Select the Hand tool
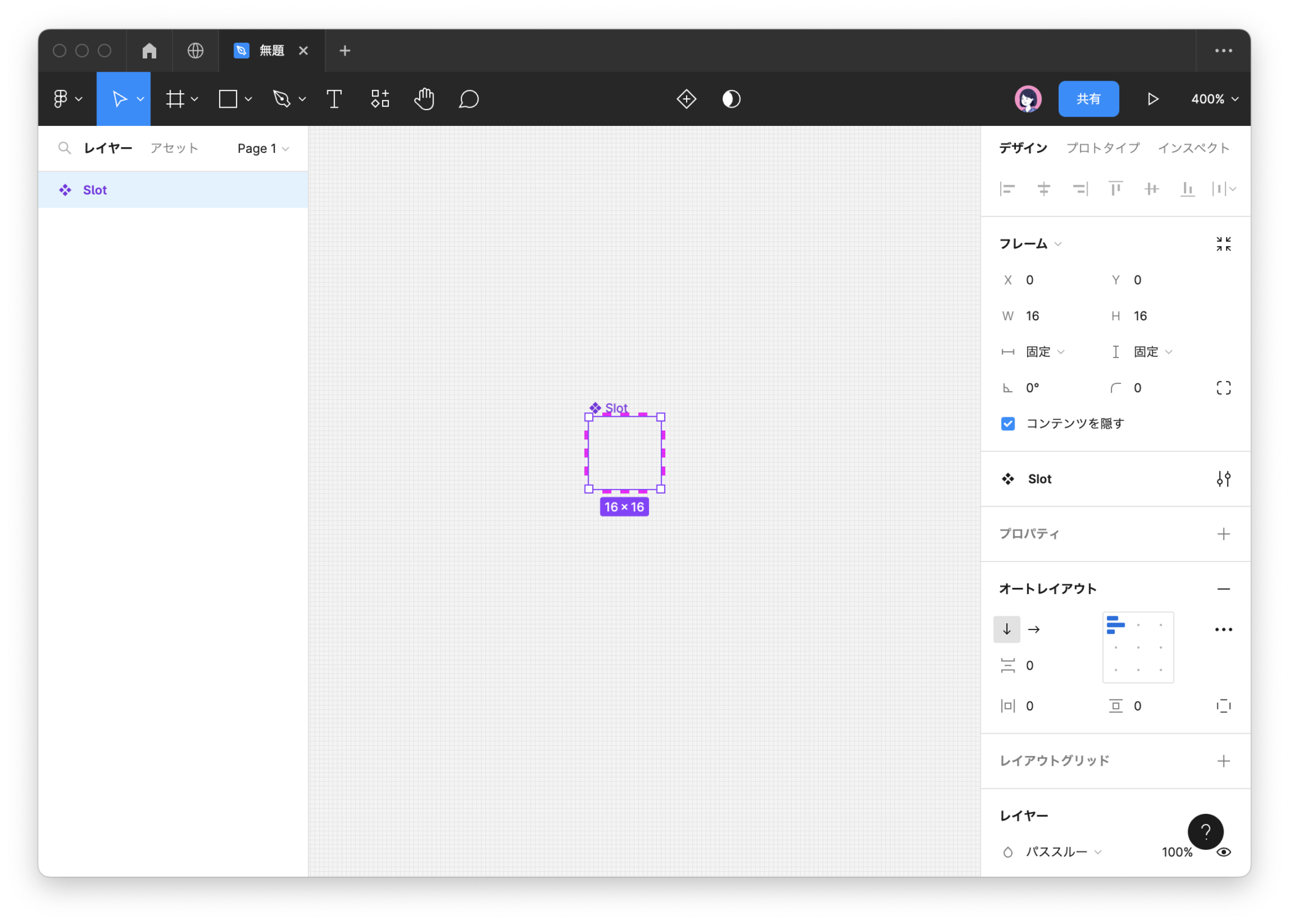This screenshot has height=924, width=1289. [424, 99]
